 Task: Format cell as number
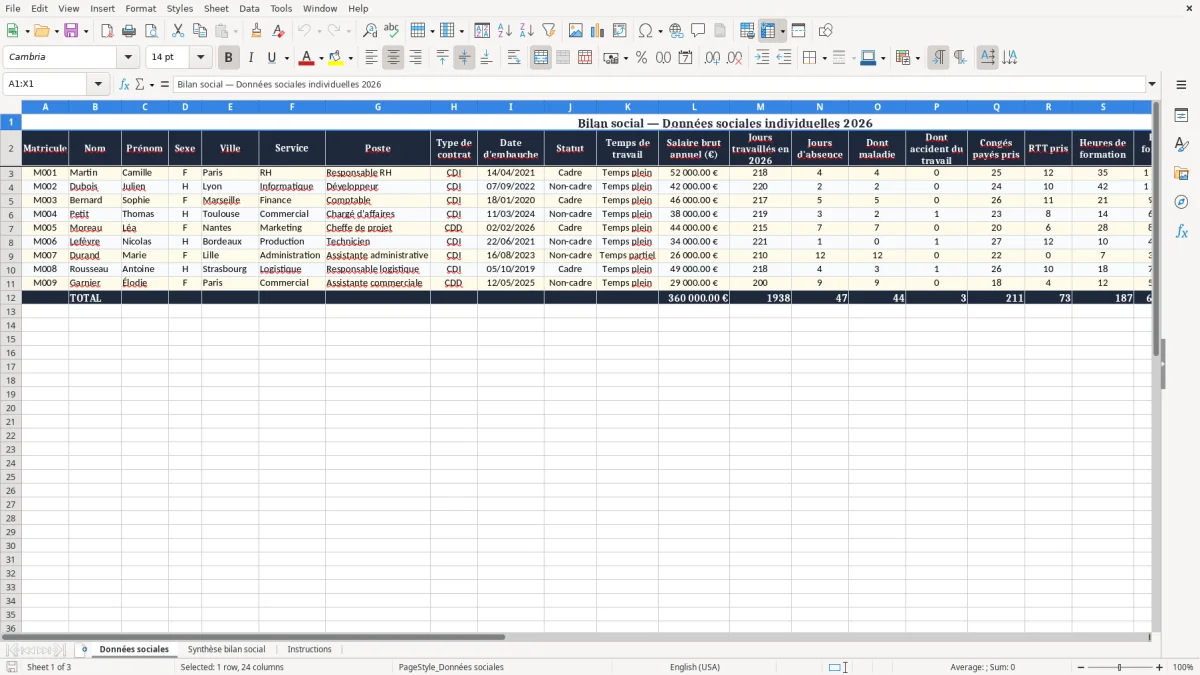coord(663,58)
